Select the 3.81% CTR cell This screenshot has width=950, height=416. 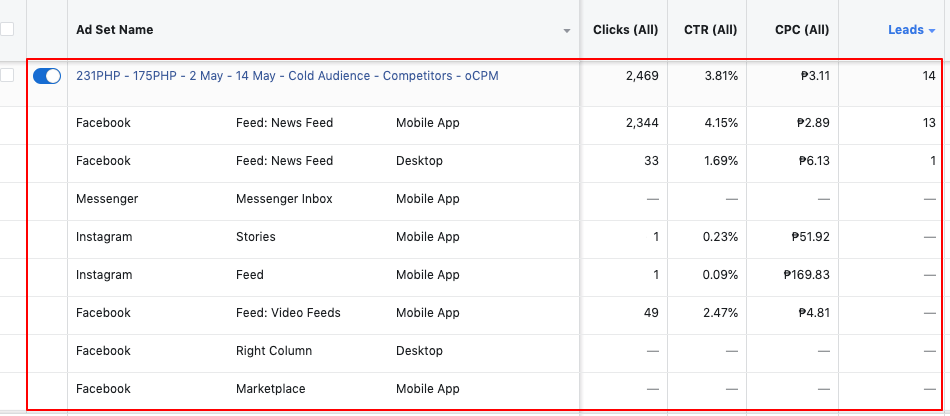coord(720,76)
